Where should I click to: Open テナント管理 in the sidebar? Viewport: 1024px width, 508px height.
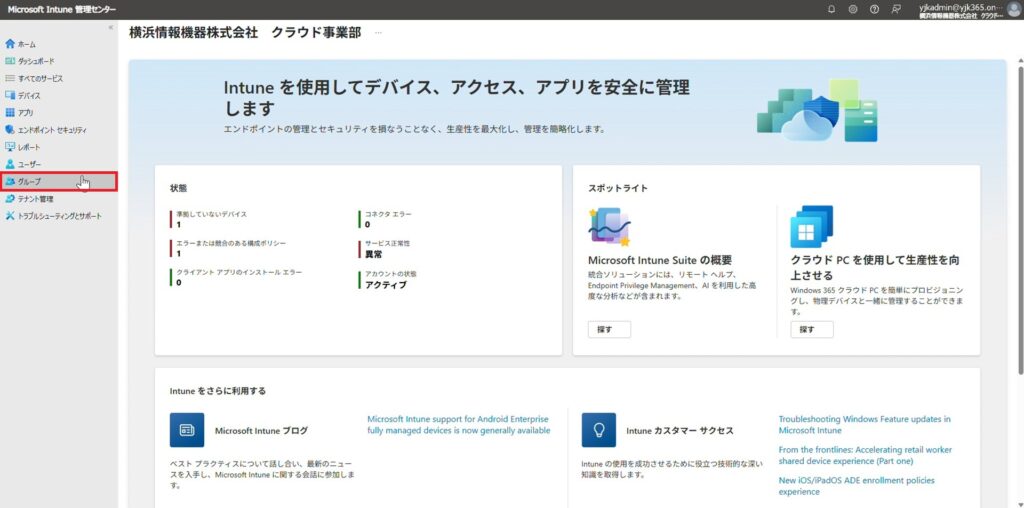(36, 198)
